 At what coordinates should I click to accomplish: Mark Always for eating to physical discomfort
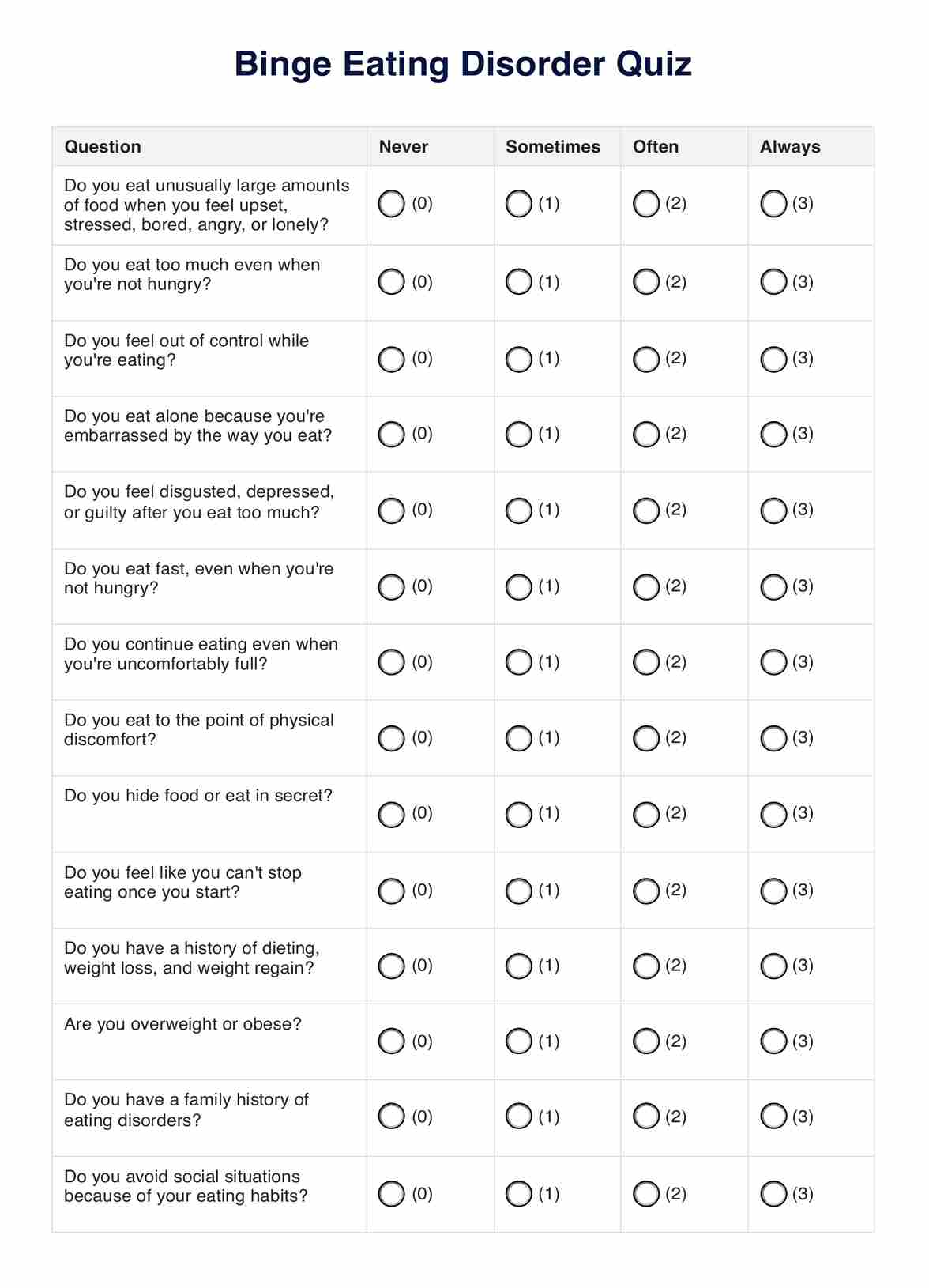[773, 738]
